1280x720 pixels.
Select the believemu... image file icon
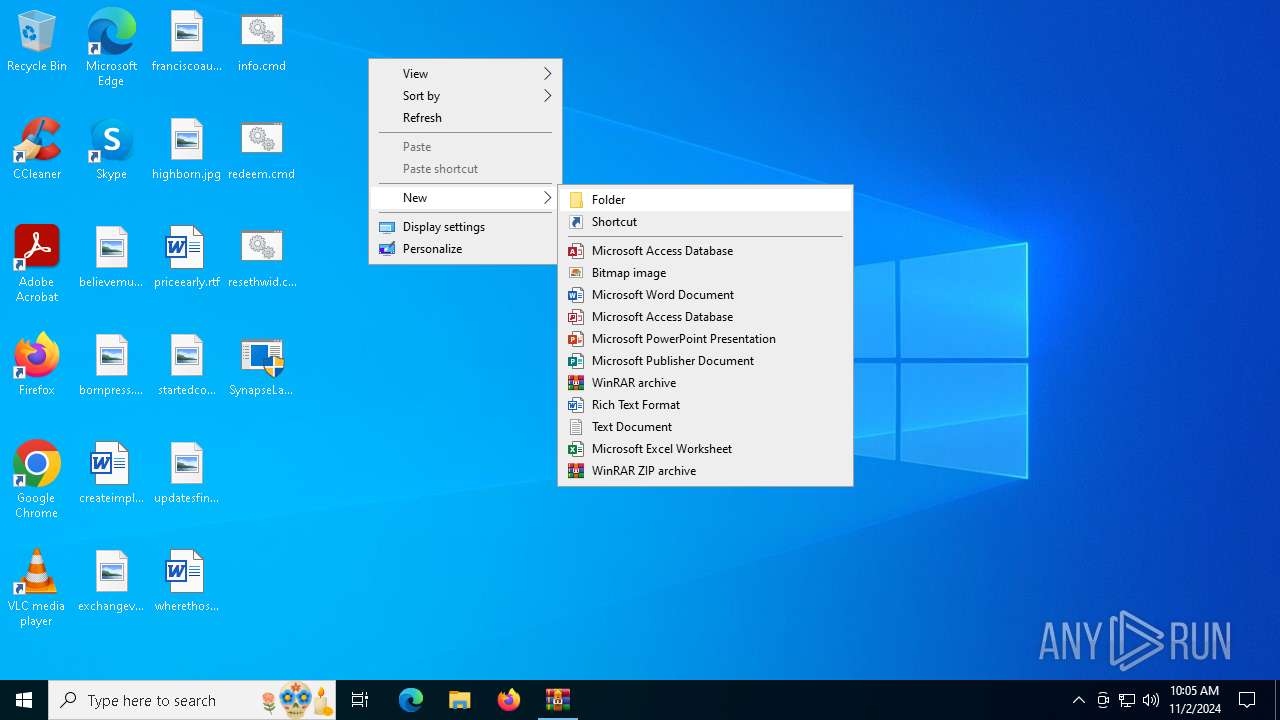[111, 258]
